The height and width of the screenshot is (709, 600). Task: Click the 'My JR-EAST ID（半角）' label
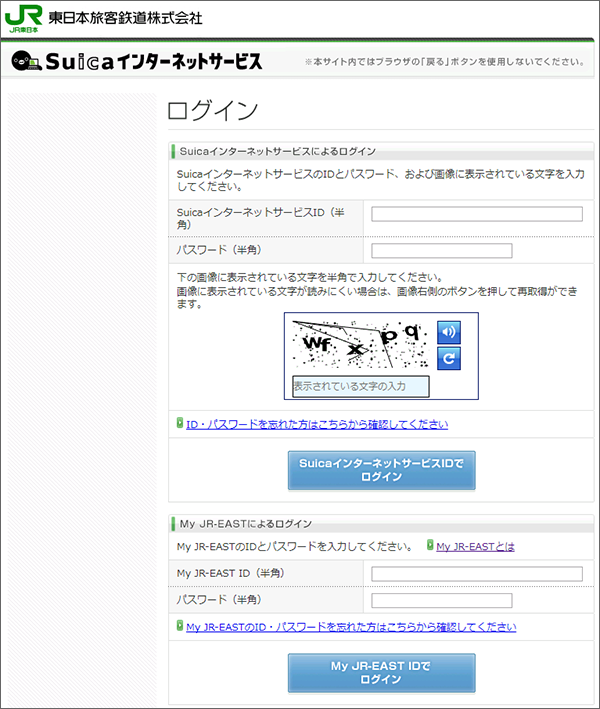231,573
